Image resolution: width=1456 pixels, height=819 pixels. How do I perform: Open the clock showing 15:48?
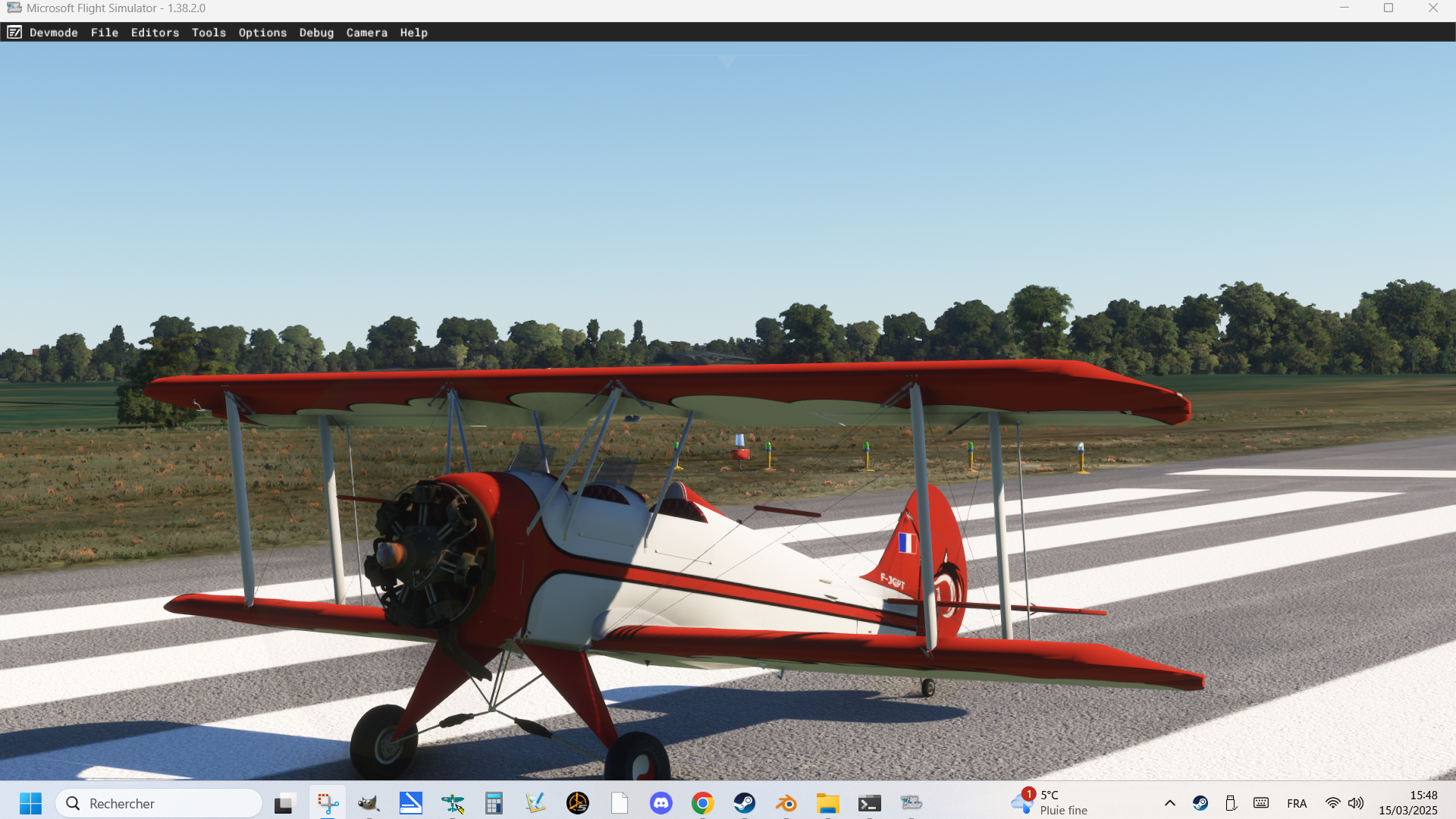click(x=1408, y=803)
